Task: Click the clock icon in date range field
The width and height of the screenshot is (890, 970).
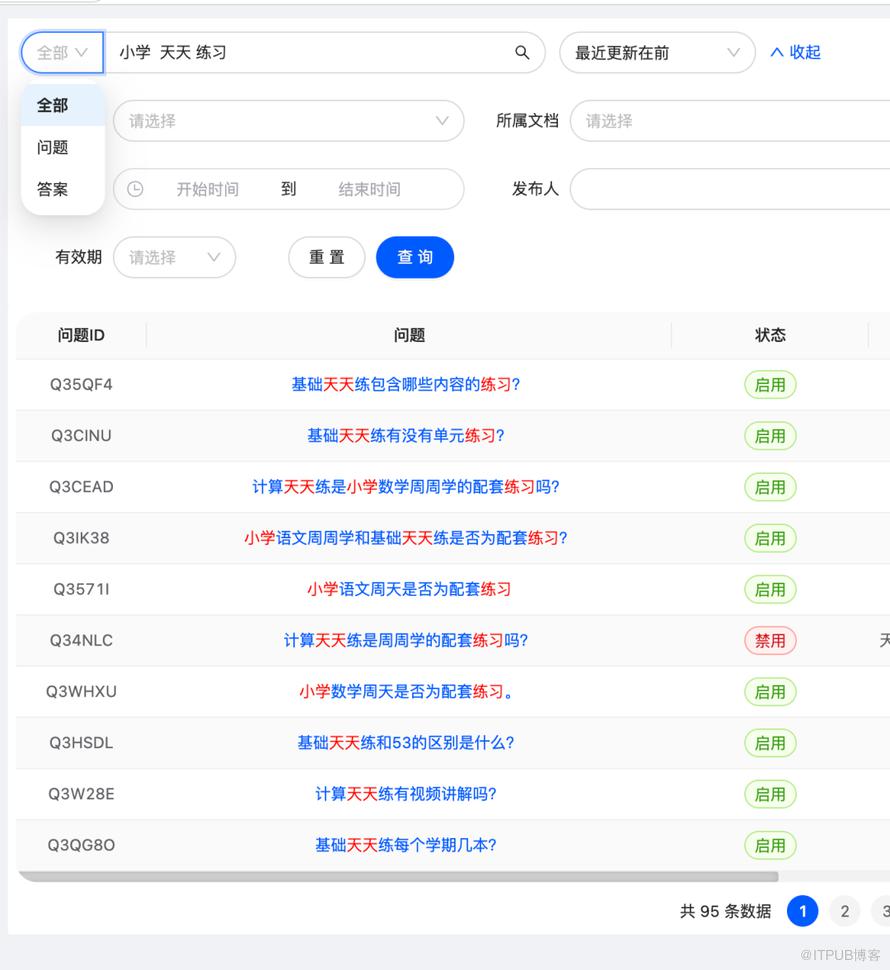Action: coord(135,189)
